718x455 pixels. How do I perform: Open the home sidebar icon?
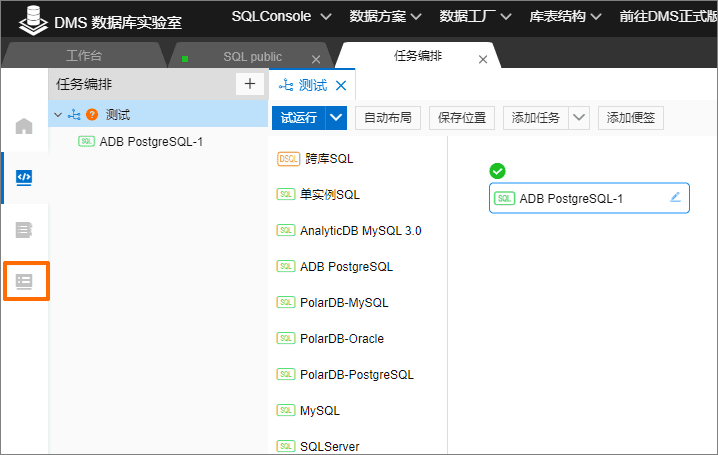(x=24, y=126)
